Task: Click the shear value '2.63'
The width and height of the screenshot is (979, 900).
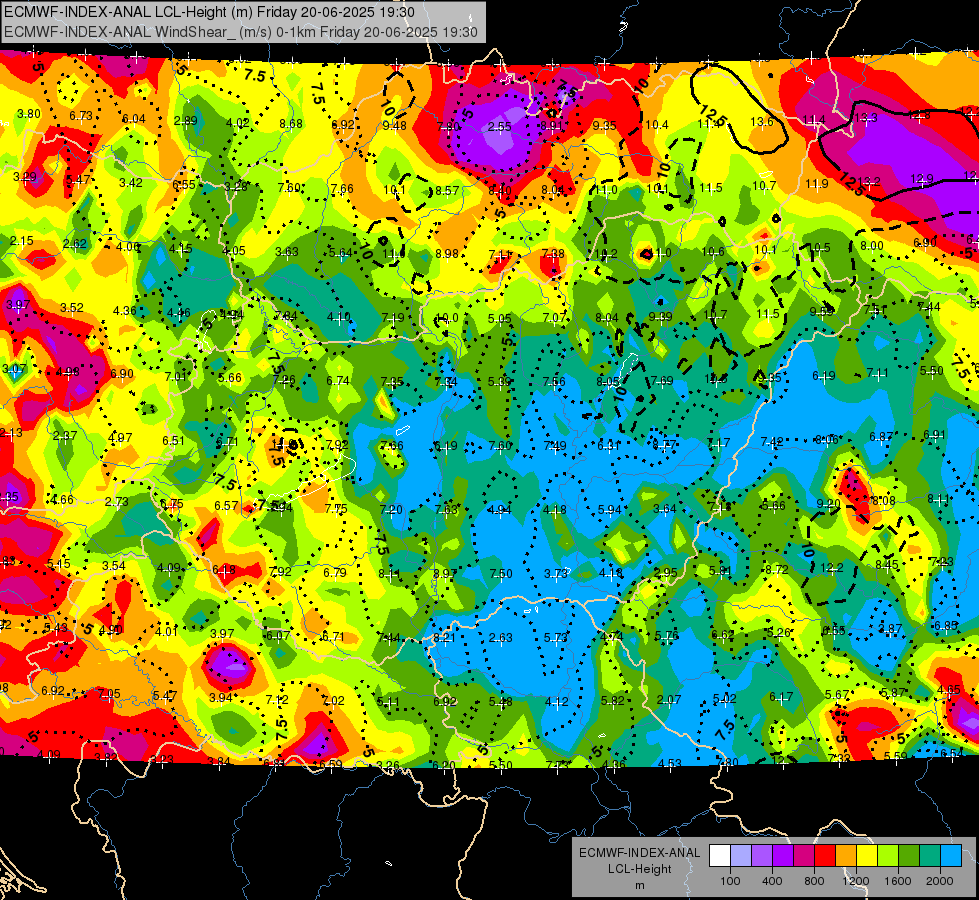Action: [x=501, y=638]
